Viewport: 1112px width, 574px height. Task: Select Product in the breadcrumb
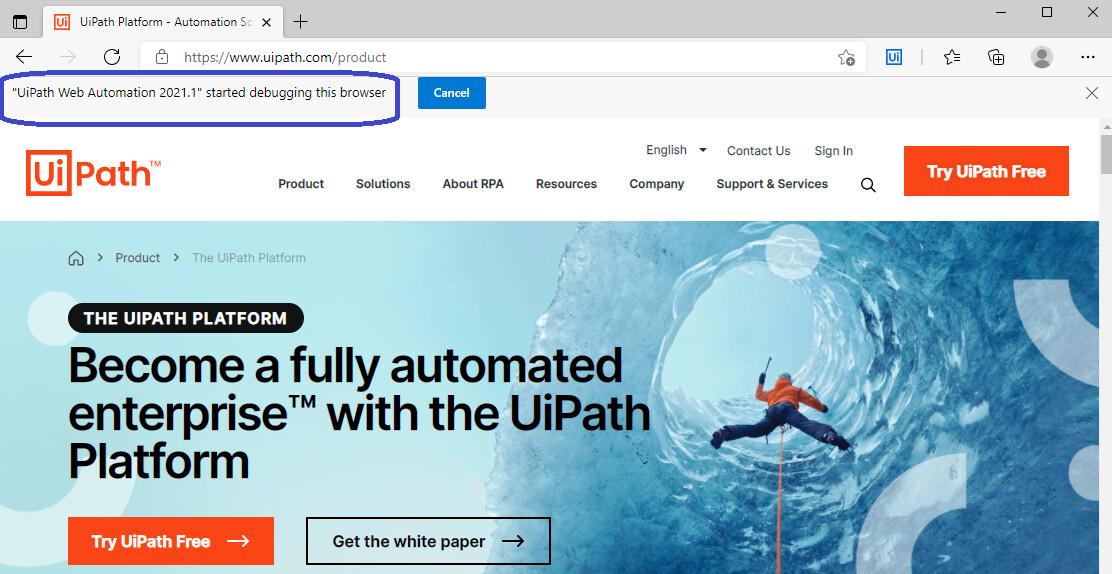point(138,258)
